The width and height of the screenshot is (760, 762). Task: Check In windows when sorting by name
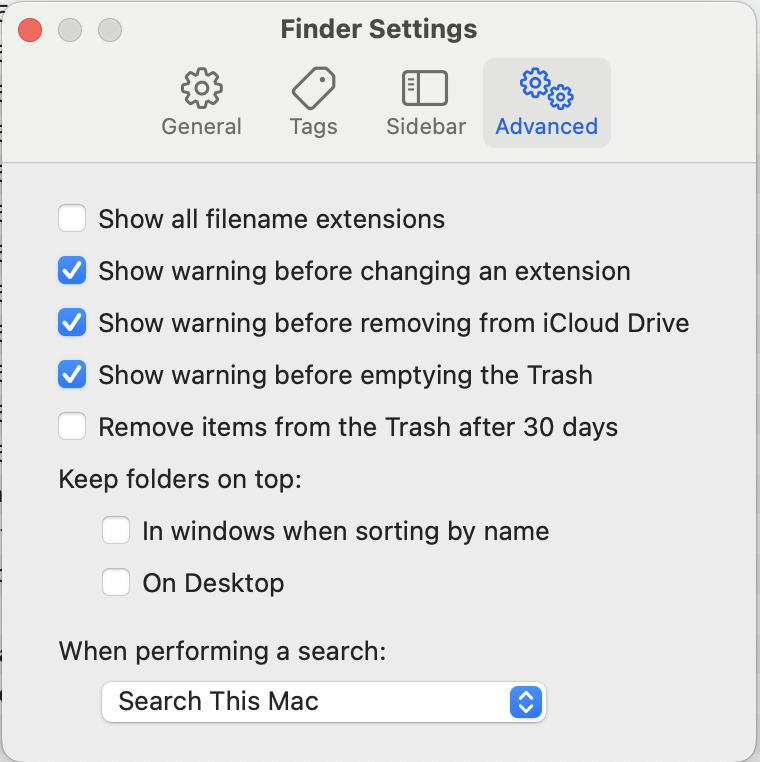pos(116,531)
